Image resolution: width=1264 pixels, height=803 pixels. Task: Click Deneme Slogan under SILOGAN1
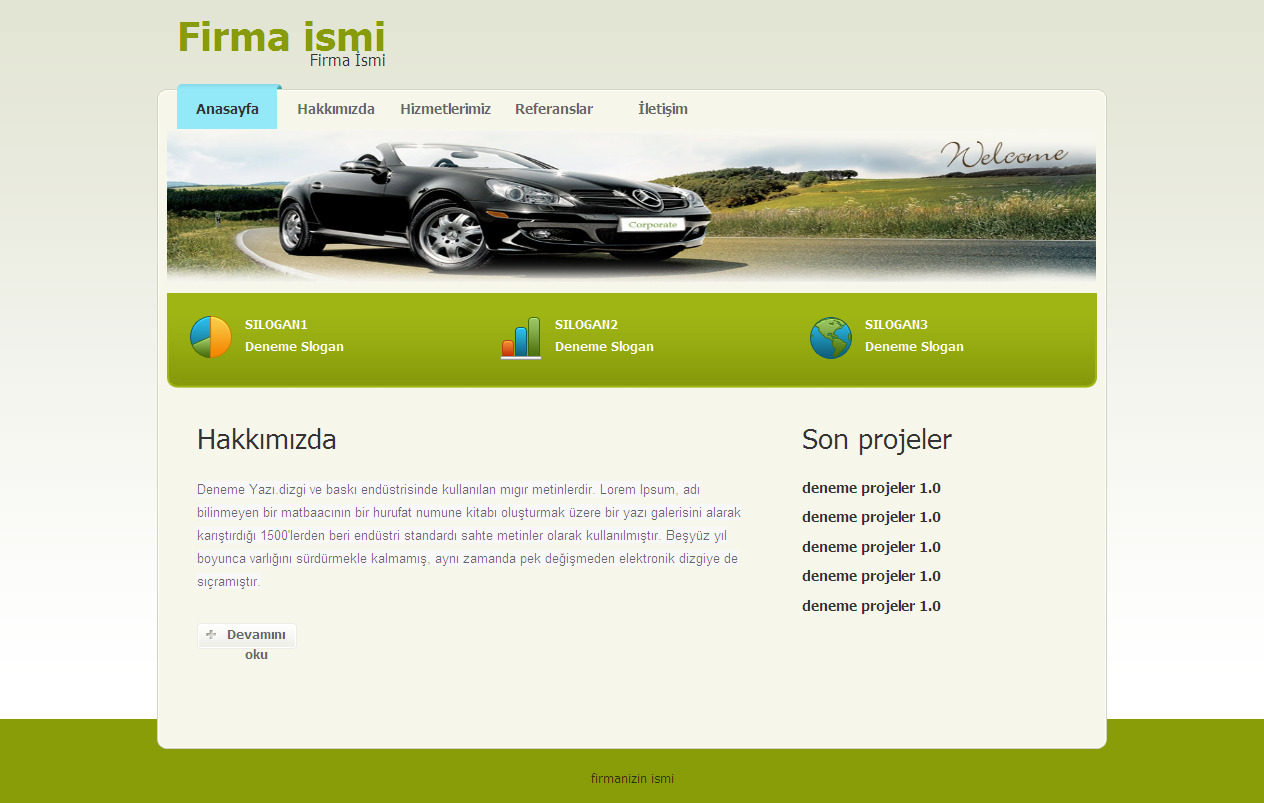(x=294, y=347)
